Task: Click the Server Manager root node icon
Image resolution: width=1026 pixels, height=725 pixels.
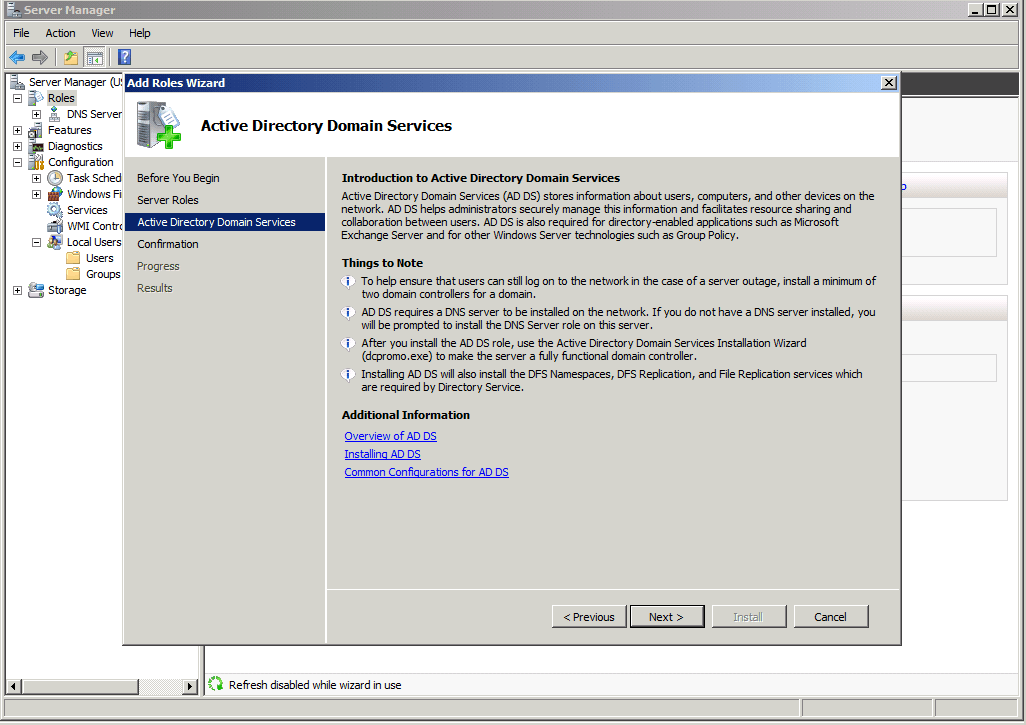Action: (x=18, y=82)
